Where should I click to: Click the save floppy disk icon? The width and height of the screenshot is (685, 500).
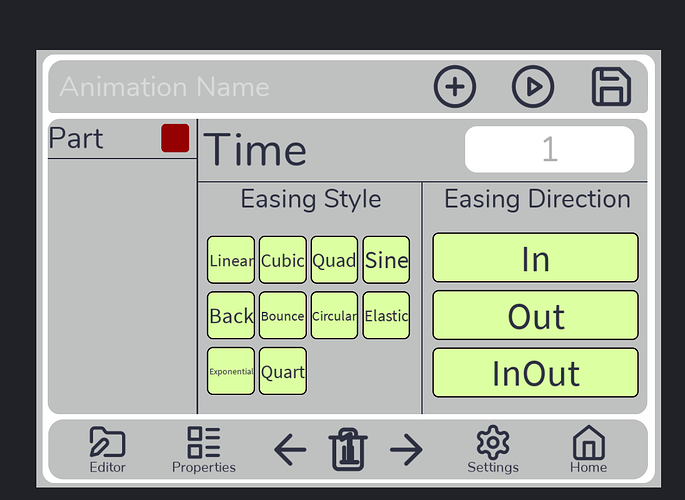point(611,87)
